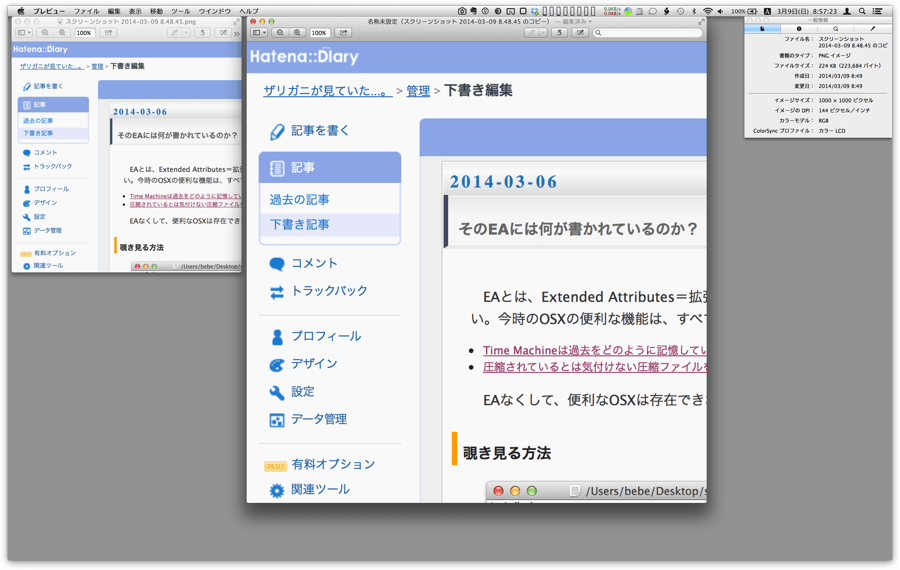
Task: Open the ファイル menu
Action: (x=86, y=11)
